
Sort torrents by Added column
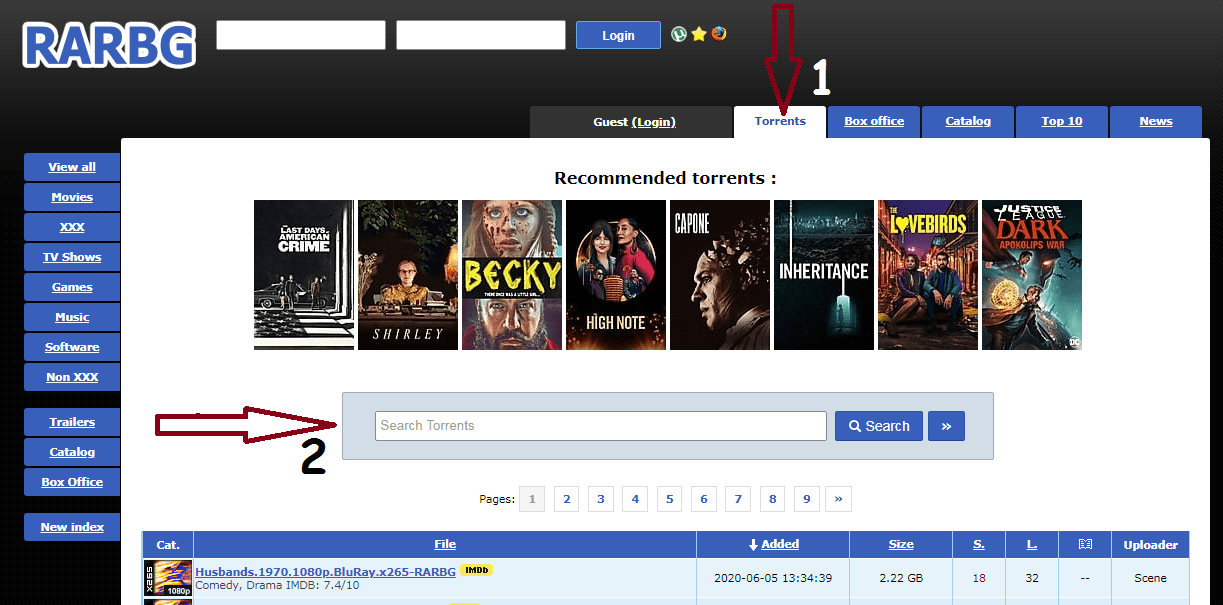[773, 544]
